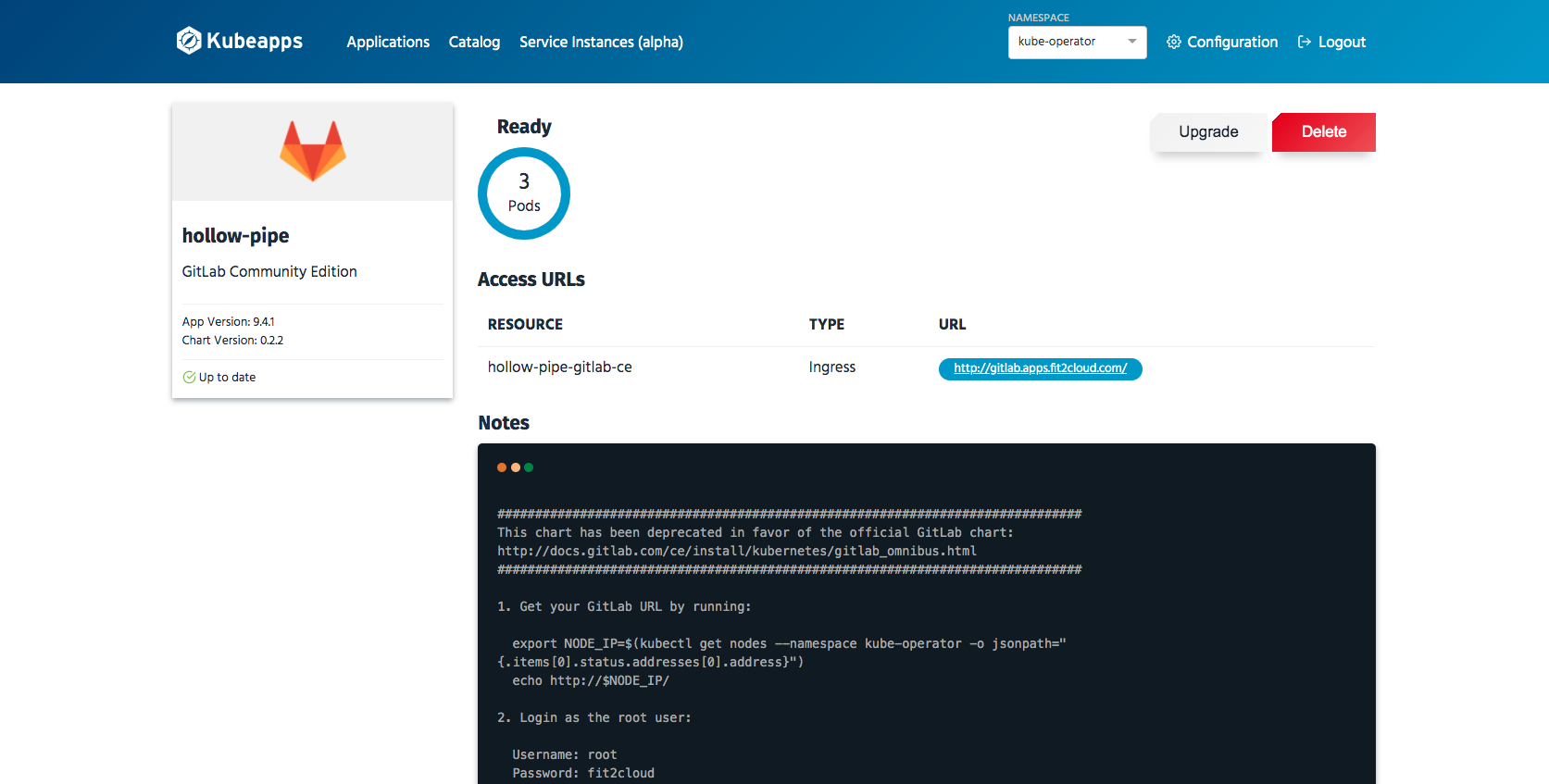Click the TYPE column header
The height and width of the screenshot is (784, 1549).
[x=827, y=324]
